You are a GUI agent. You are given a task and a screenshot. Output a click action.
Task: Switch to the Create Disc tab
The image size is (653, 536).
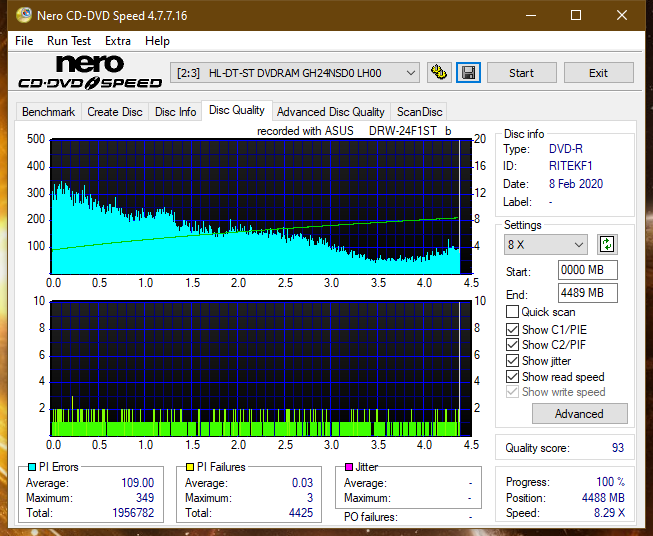115,112
